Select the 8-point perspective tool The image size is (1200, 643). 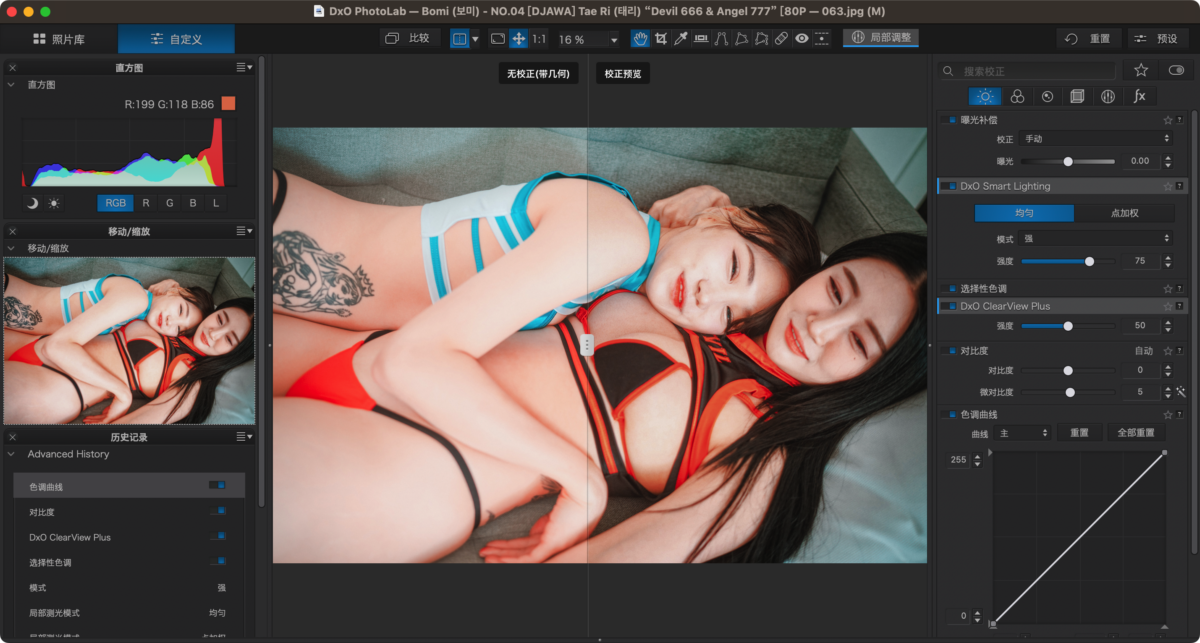click(761, 39)
